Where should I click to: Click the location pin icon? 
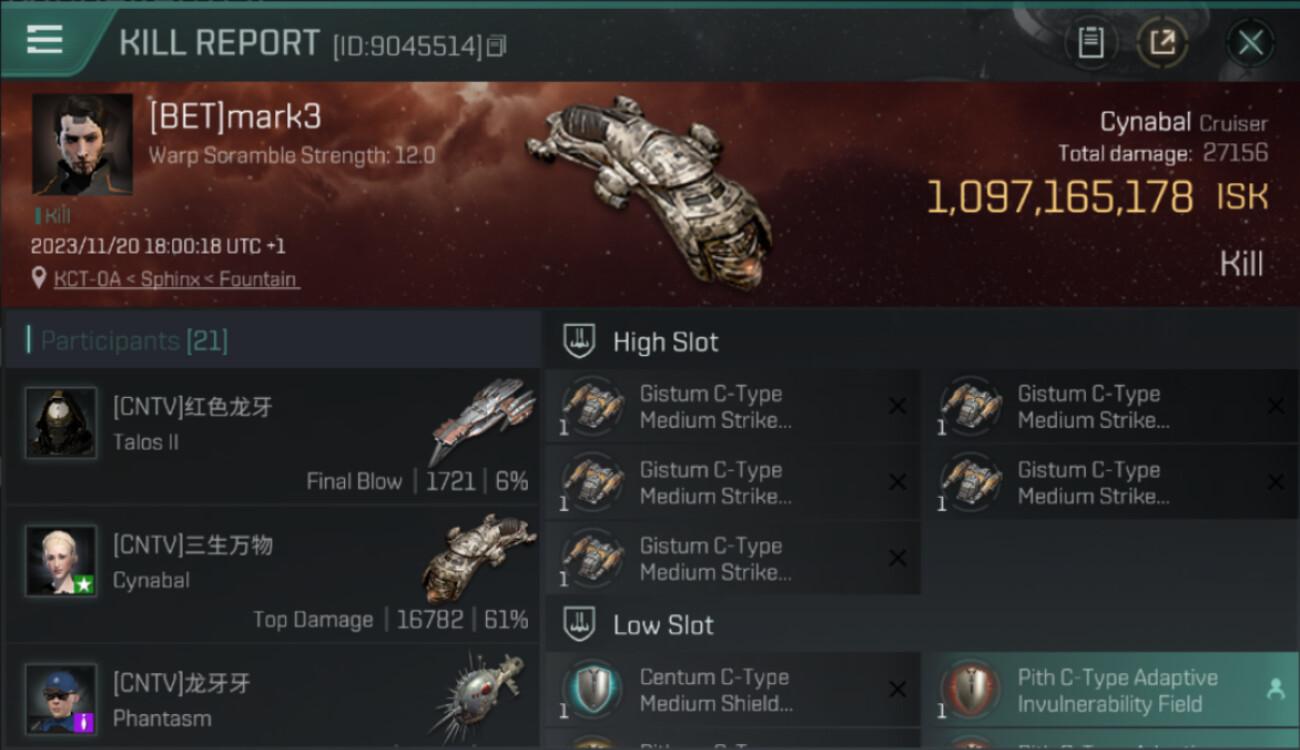pos(39,279)
